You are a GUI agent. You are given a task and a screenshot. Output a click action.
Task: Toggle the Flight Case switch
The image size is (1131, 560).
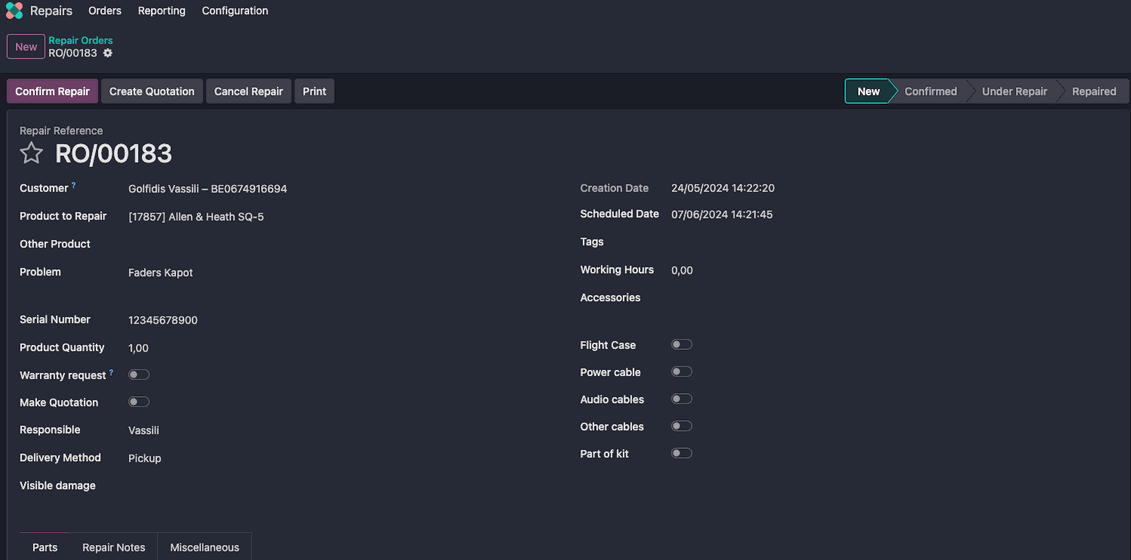681,345
